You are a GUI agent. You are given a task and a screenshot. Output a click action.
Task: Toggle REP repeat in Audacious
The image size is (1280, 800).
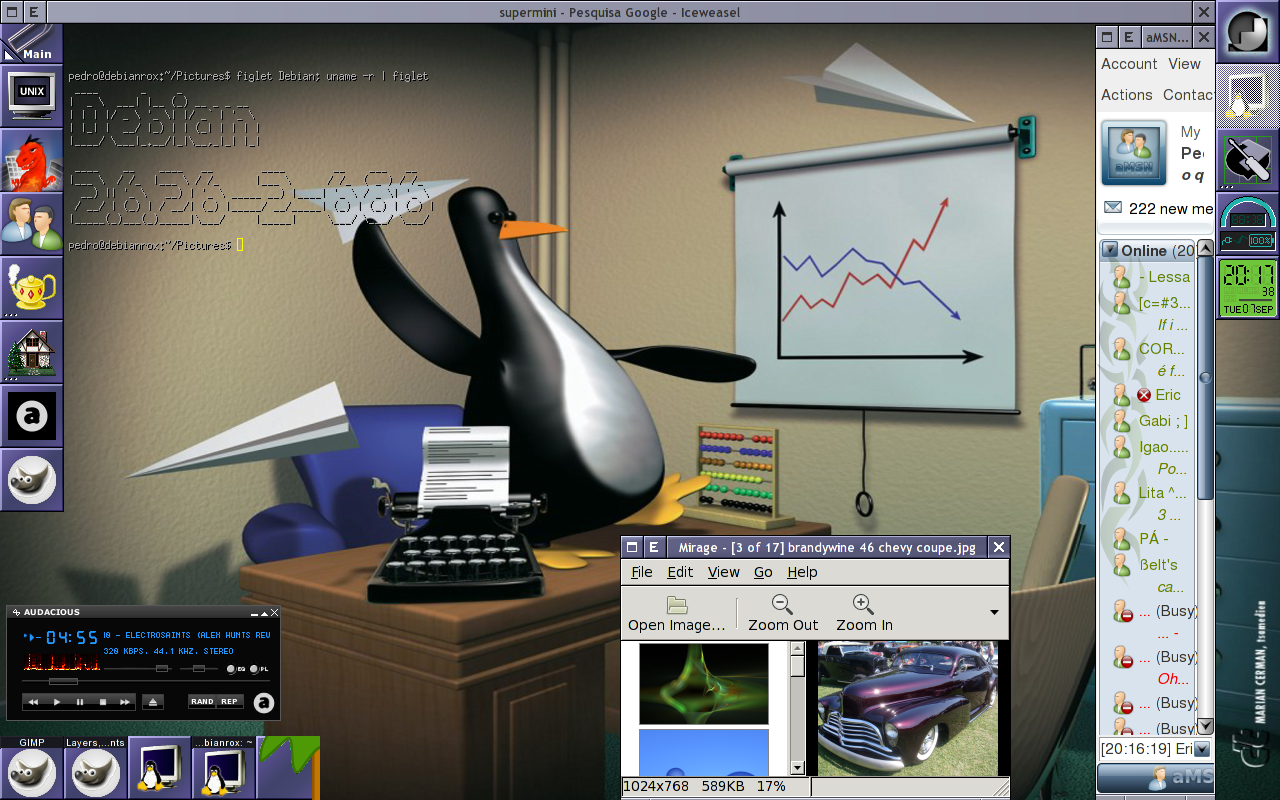coord(230,702)
